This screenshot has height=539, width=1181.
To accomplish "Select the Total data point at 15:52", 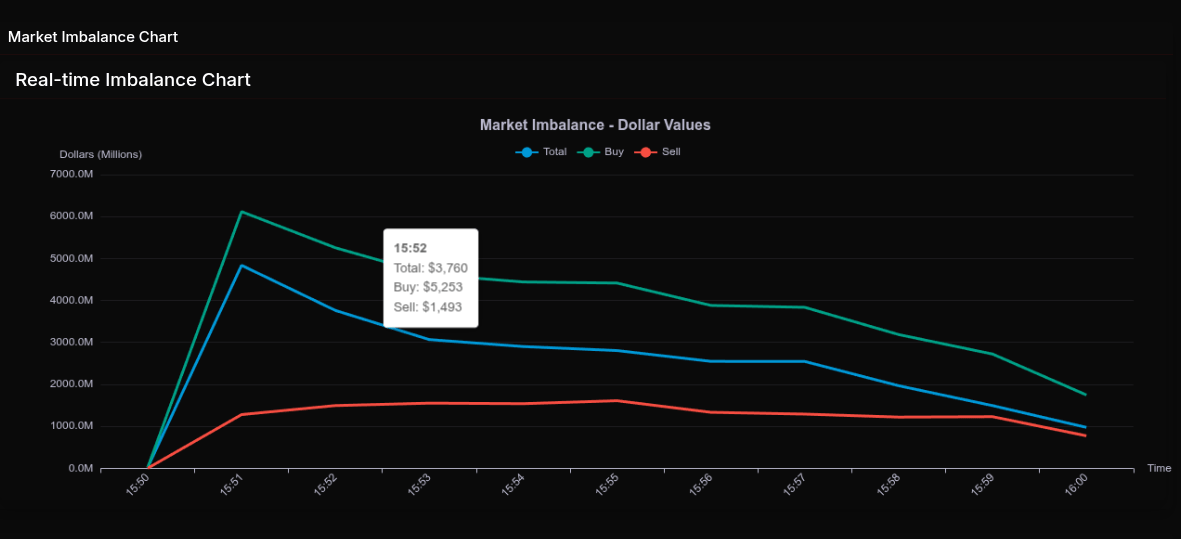I will coord(336,310).
